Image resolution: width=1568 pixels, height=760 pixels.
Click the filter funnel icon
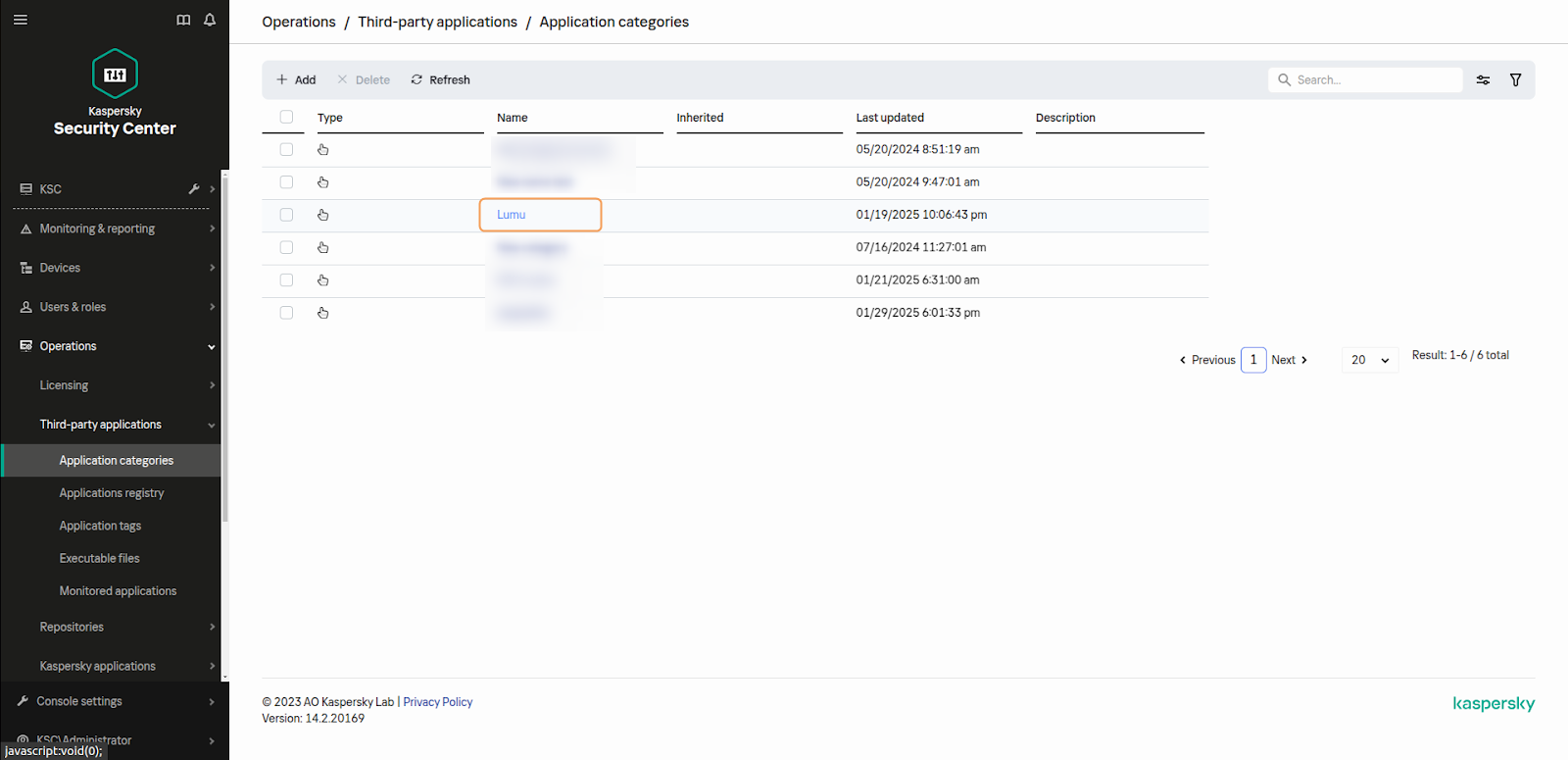[x=1515, y=80]
